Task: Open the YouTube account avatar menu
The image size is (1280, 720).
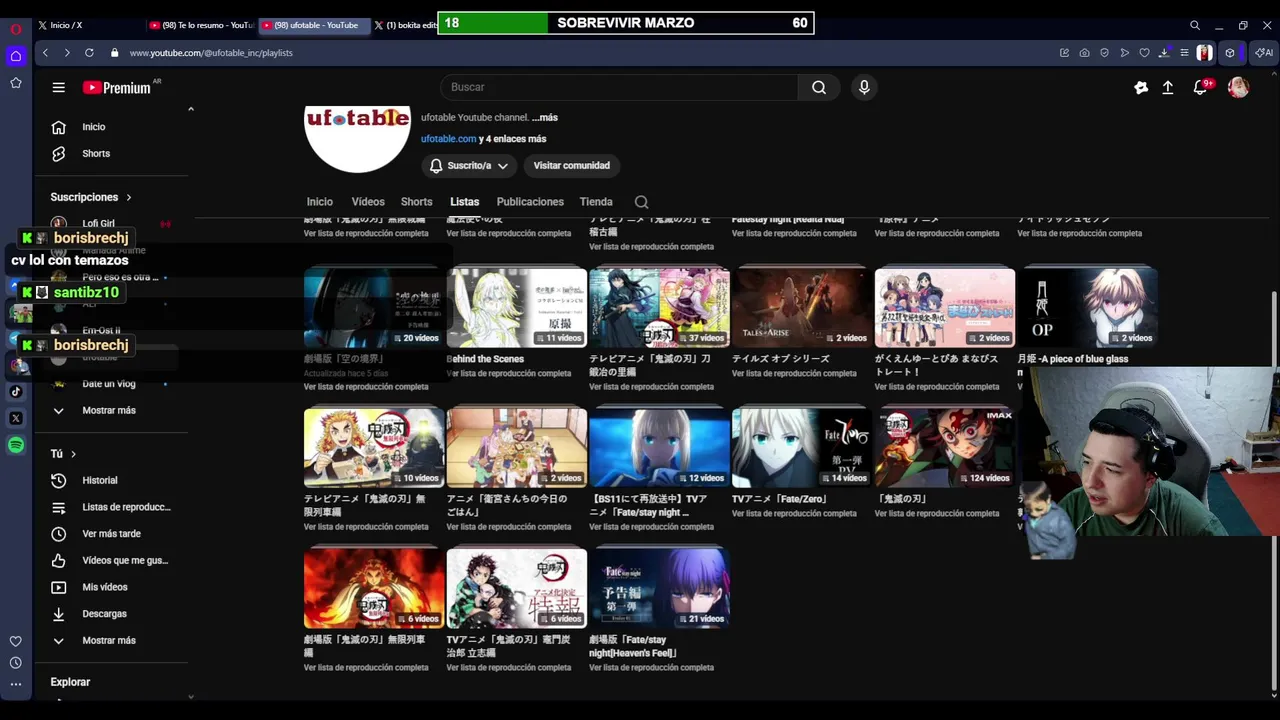Action: pyautogui.click(x=1238, y=88)
